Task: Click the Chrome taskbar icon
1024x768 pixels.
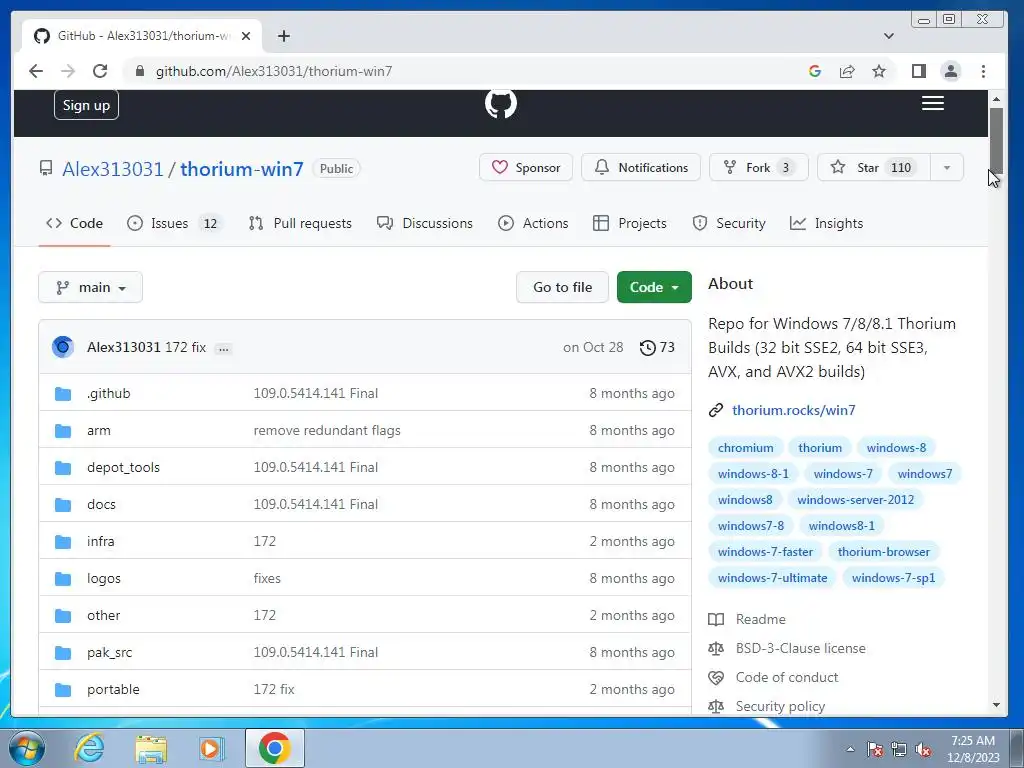Action: (274, 748)
